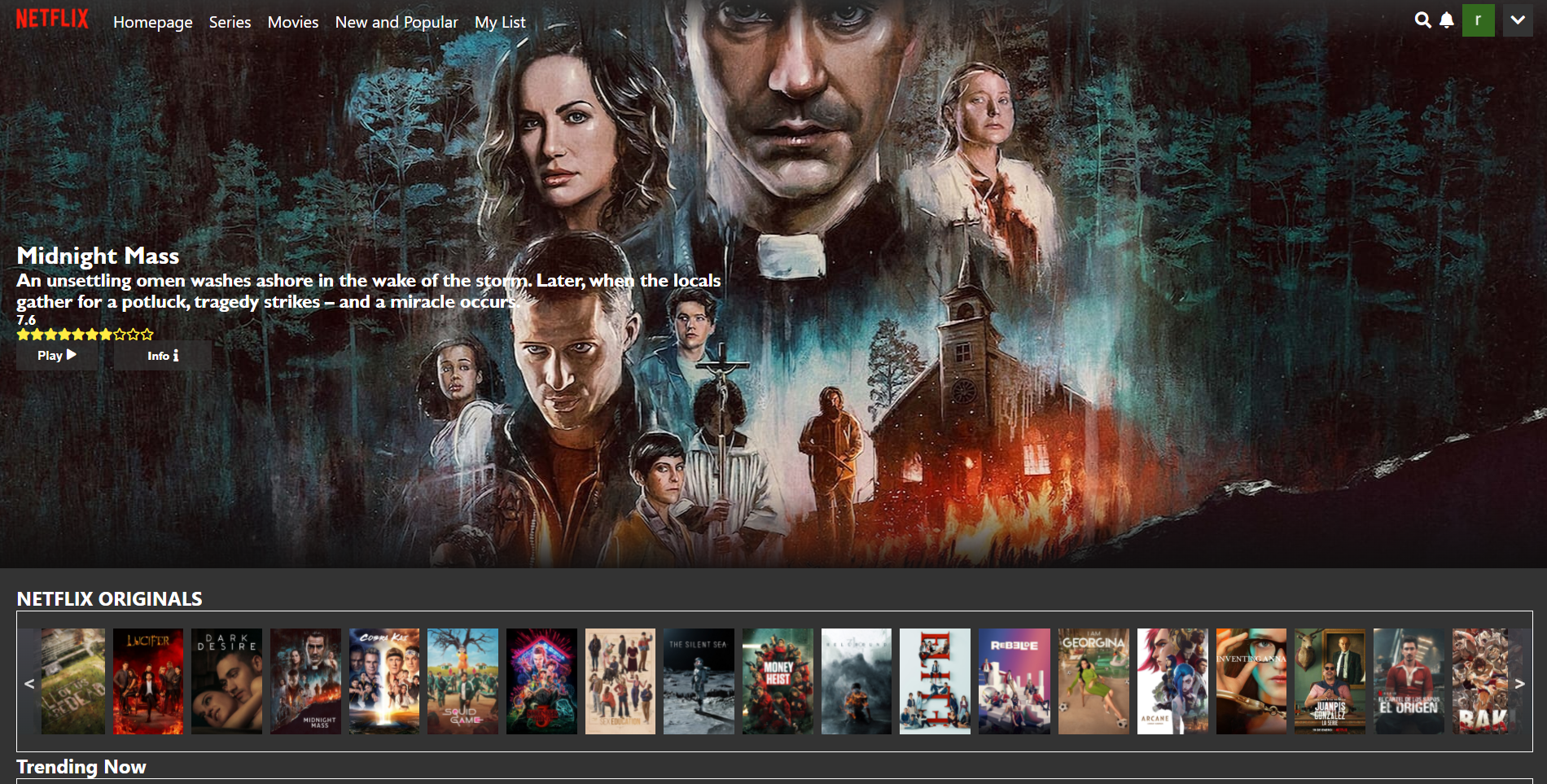
Task: Open the Dark Desire poster
Action: point(227,681)
